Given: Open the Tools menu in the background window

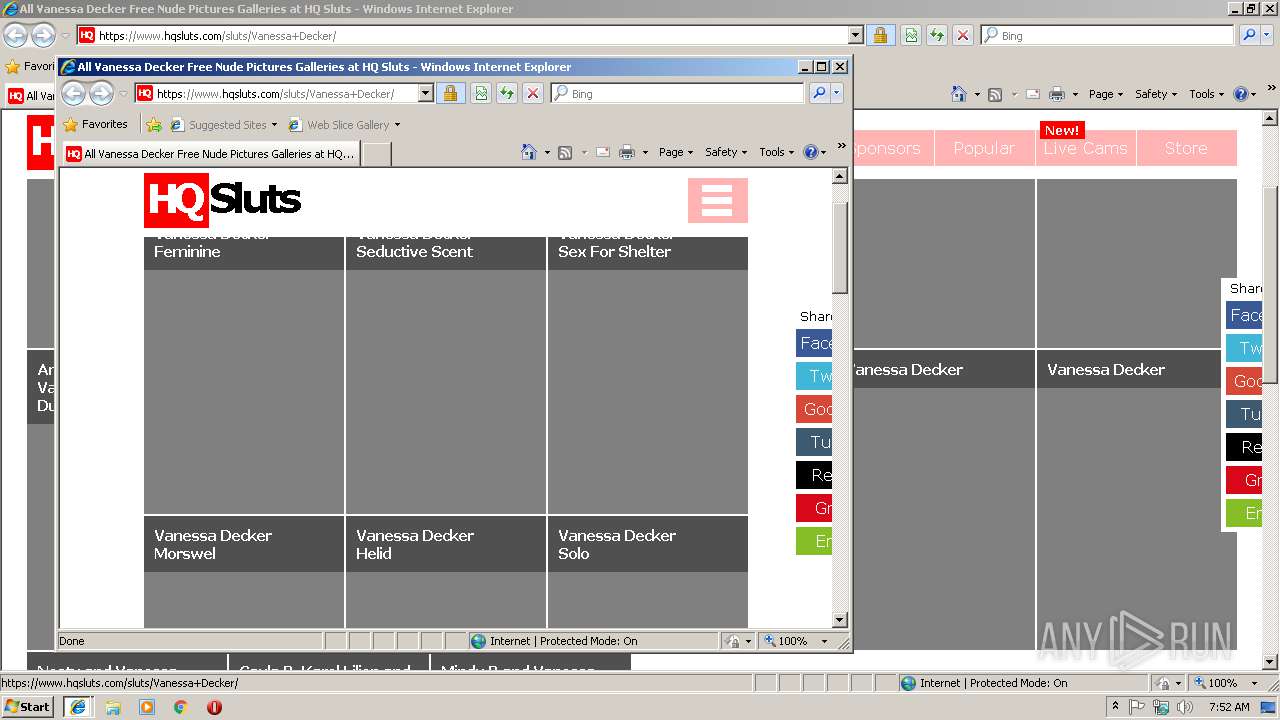Looking at the screenshot, I should tap(1206, 94).
